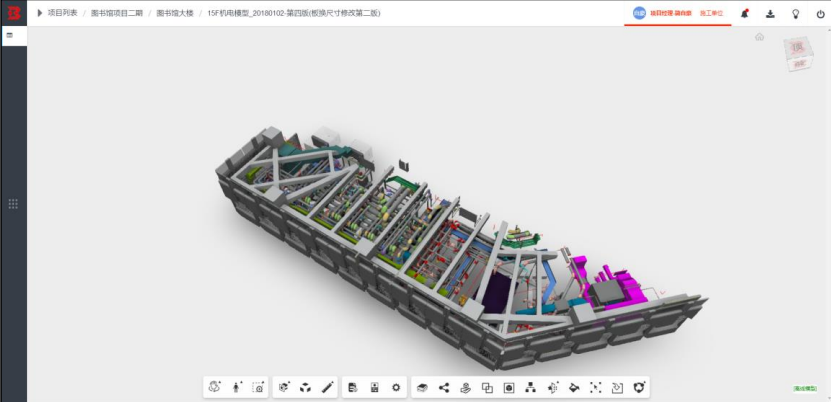
Task: Activate the first-person walk tool
Action: 236,387
